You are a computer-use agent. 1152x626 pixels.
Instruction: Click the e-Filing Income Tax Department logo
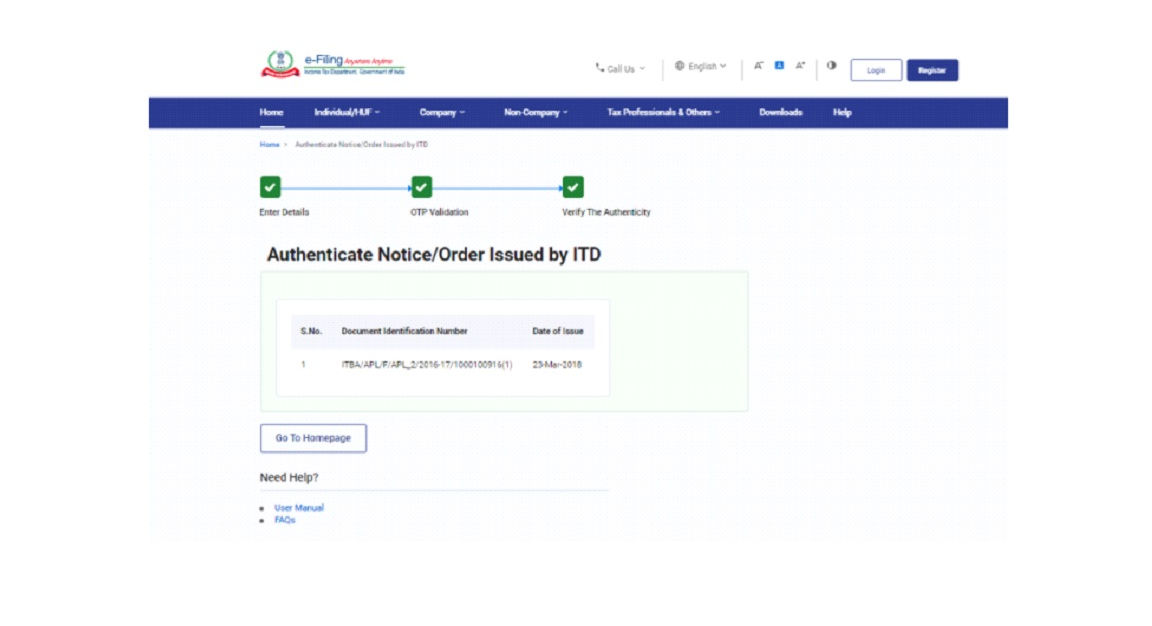point(332,66)
